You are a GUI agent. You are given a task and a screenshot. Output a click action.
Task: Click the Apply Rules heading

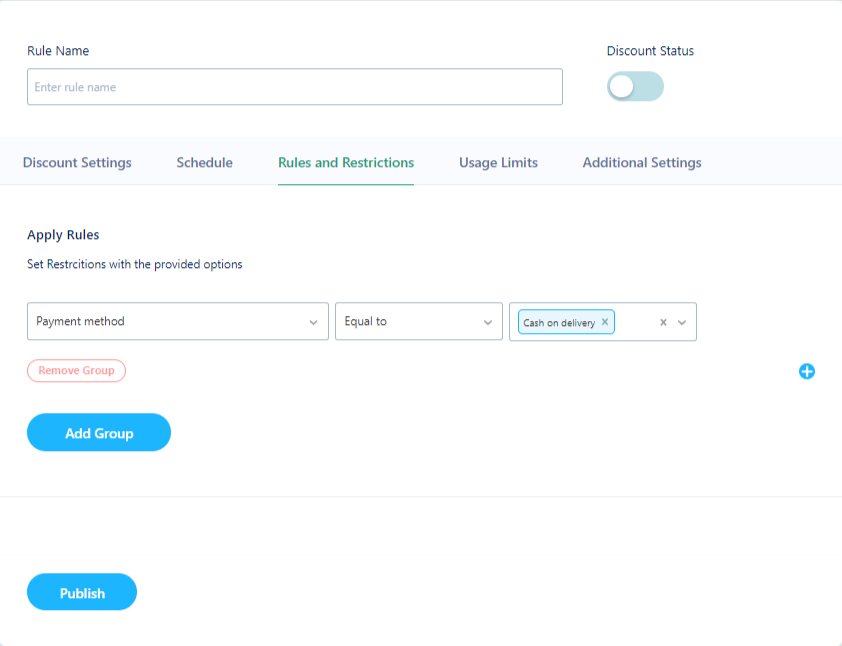63,235
